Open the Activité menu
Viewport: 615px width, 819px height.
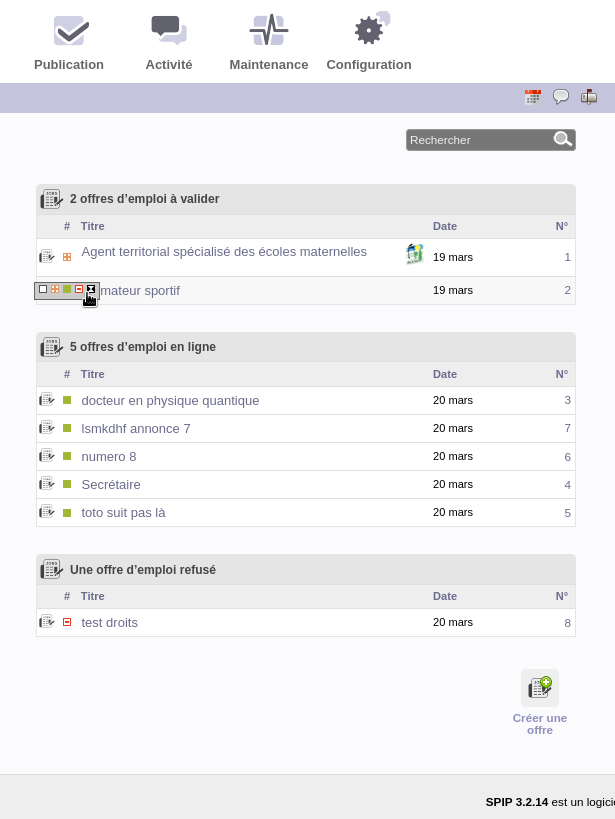169,43
